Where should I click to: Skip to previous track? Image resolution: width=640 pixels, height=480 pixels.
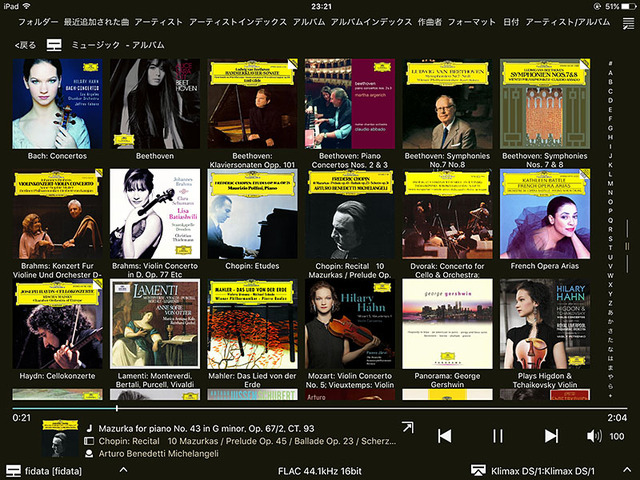click(444, 436)
